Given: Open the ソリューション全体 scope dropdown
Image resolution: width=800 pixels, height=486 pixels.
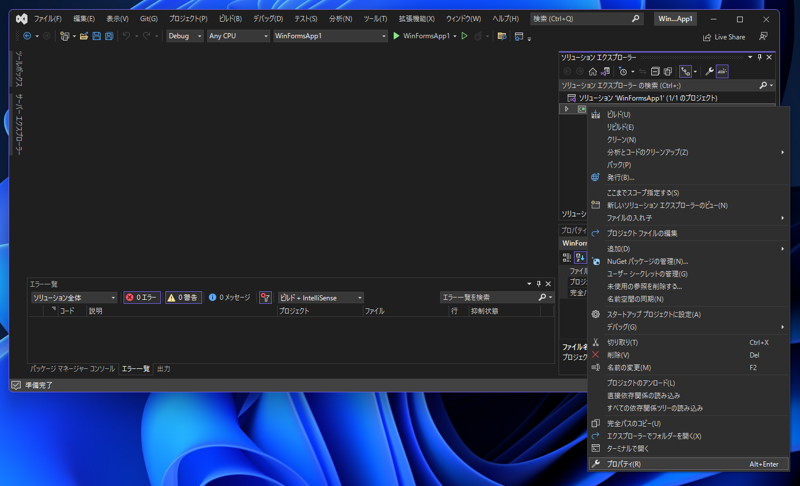Looking at the screenshot, I should pyautogui.click(x=74, y=297).
